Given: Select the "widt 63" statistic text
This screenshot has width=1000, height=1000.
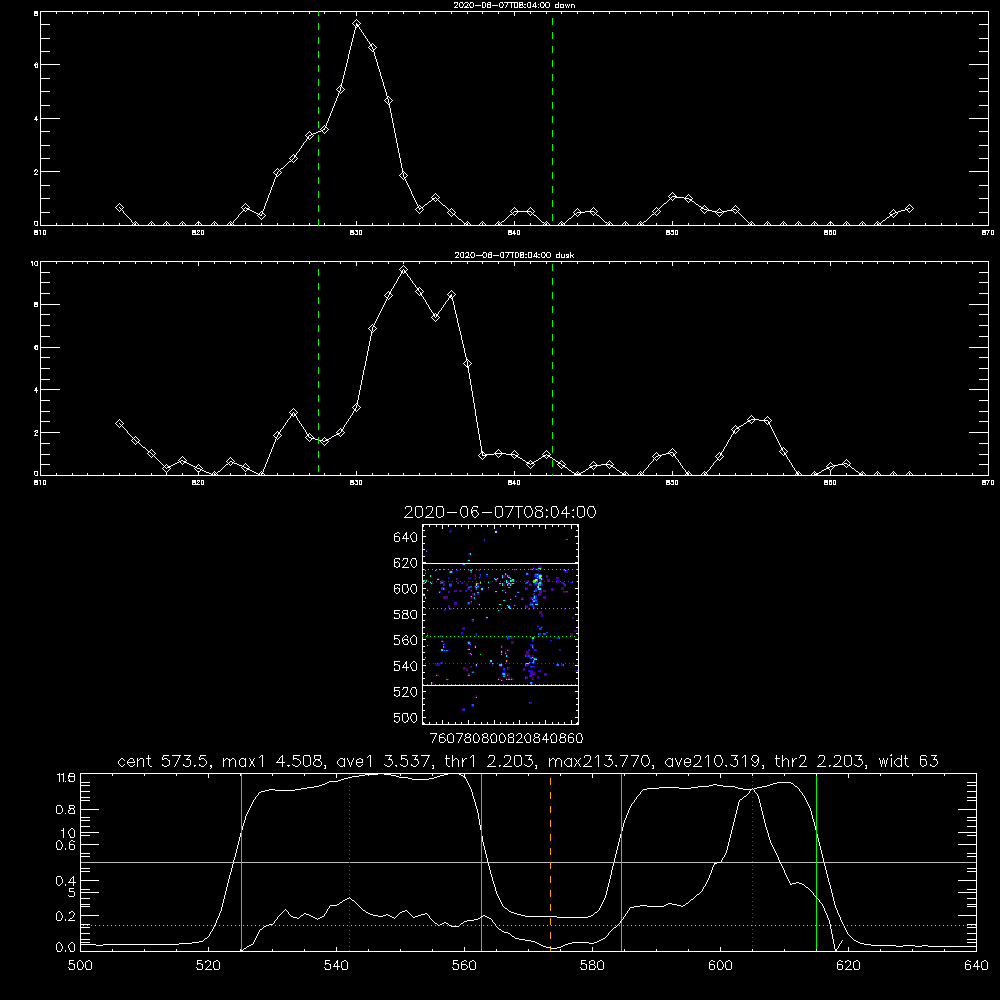Looking at the screenshot, I should pyautogui.click(x=908, y=761).
